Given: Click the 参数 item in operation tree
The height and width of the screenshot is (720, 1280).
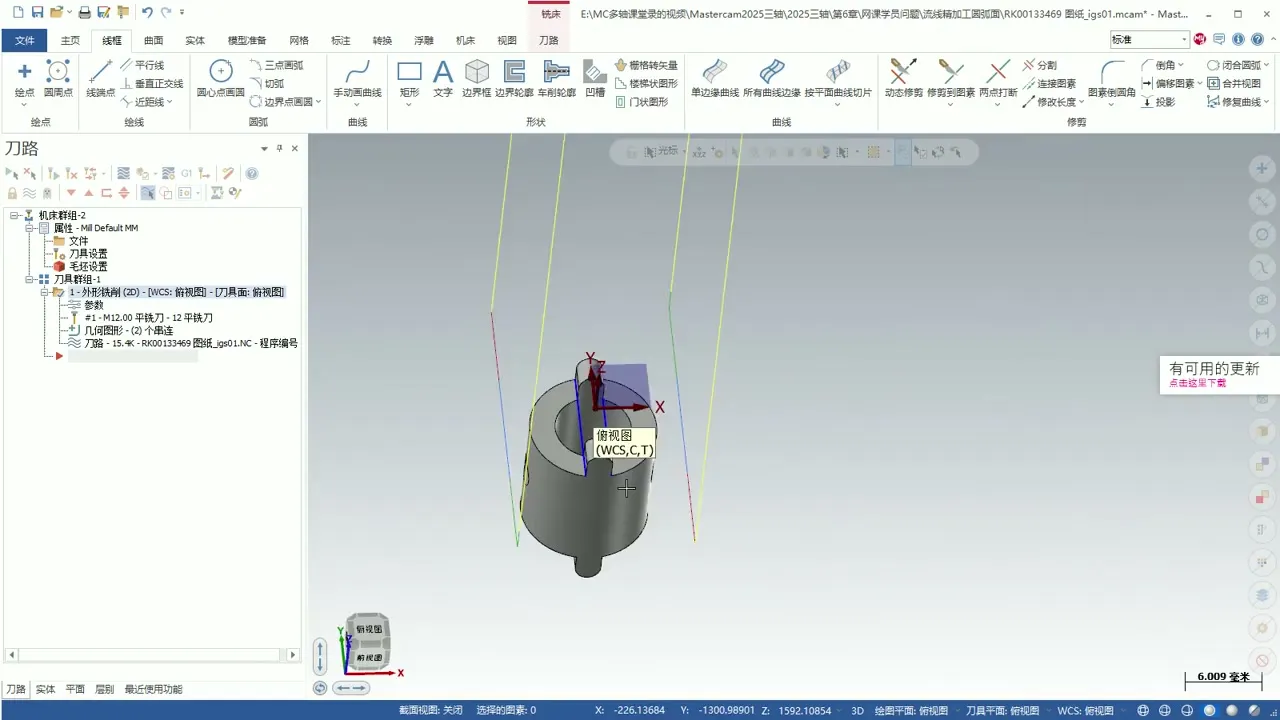Looking at the screenshot, I should [93, 305].
